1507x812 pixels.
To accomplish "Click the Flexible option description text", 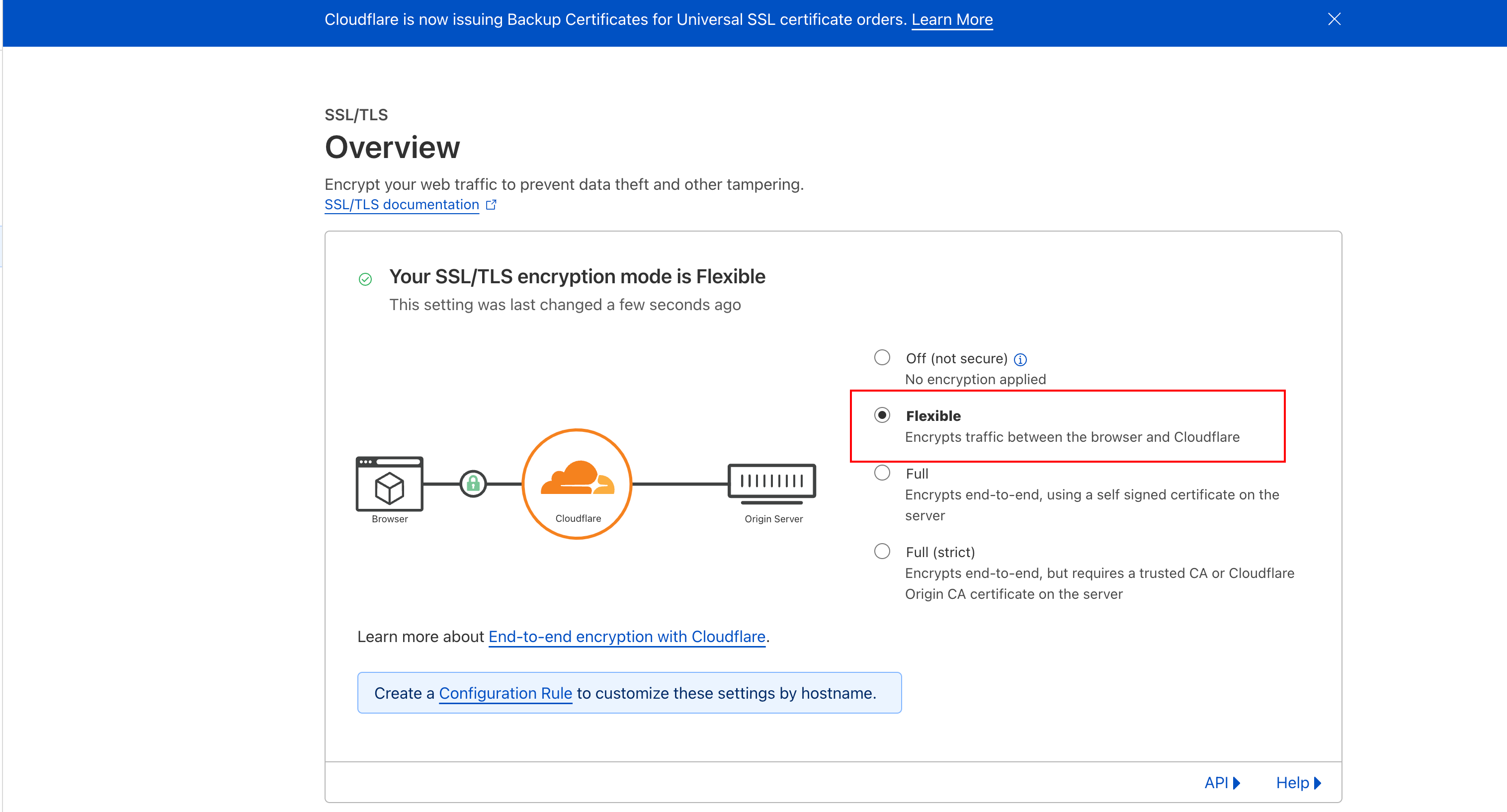I will (x=1072, y=437).
